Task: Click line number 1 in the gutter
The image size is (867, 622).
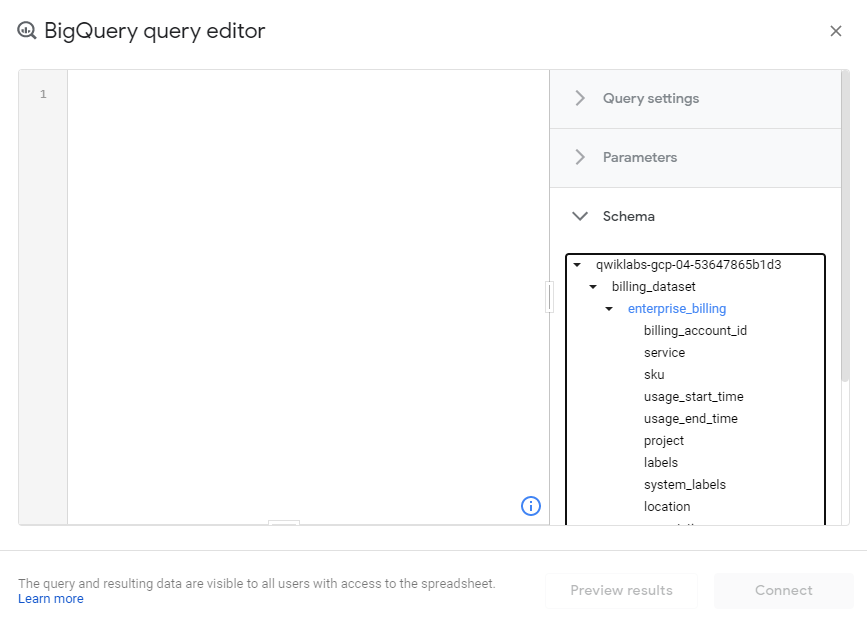Action: [43, 95]
